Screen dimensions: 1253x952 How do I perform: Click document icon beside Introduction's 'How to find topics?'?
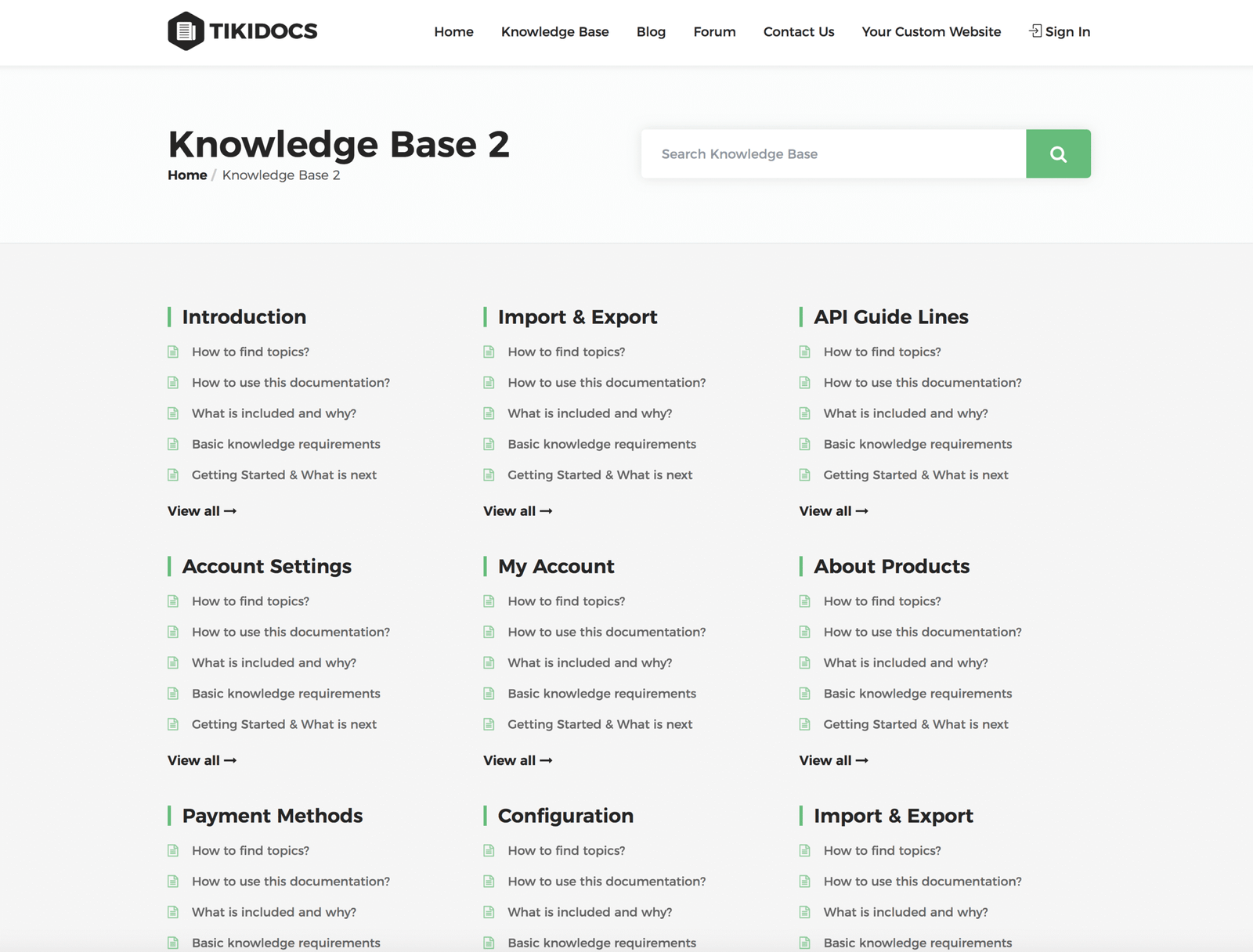click(173, 352)
